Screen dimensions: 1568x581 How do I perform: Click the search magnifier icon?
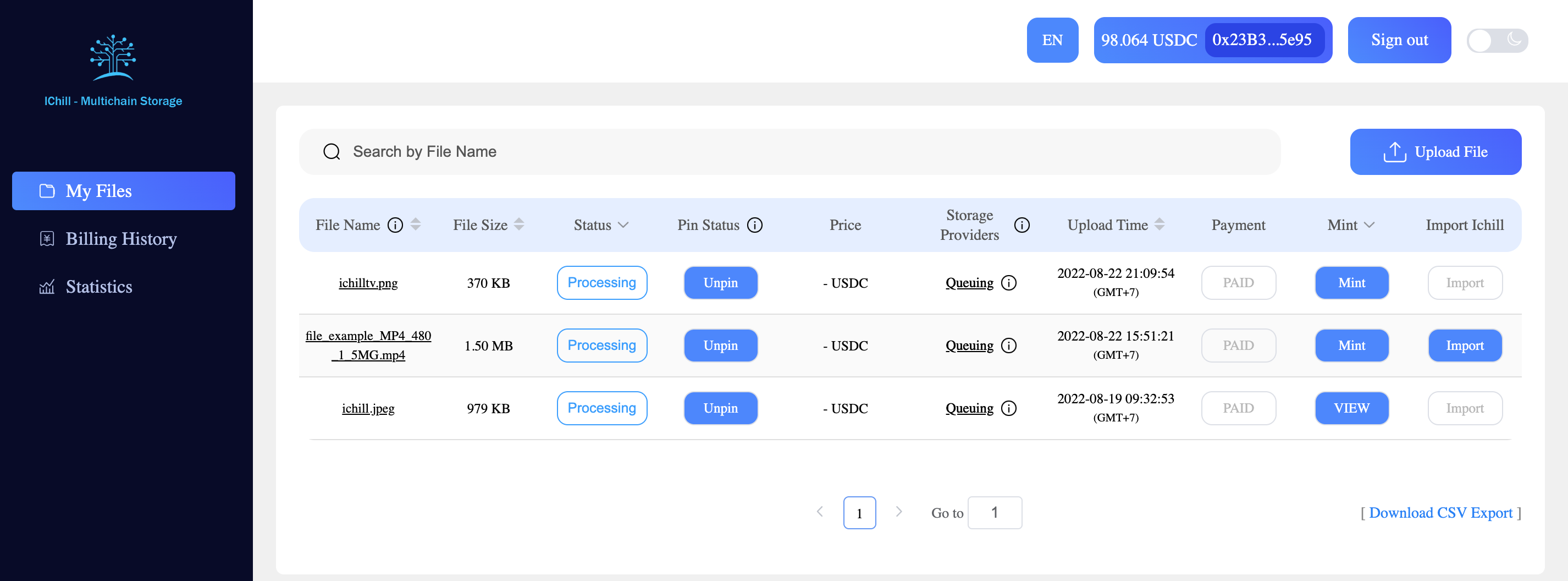pyautogui.click(x=332, y=152)
